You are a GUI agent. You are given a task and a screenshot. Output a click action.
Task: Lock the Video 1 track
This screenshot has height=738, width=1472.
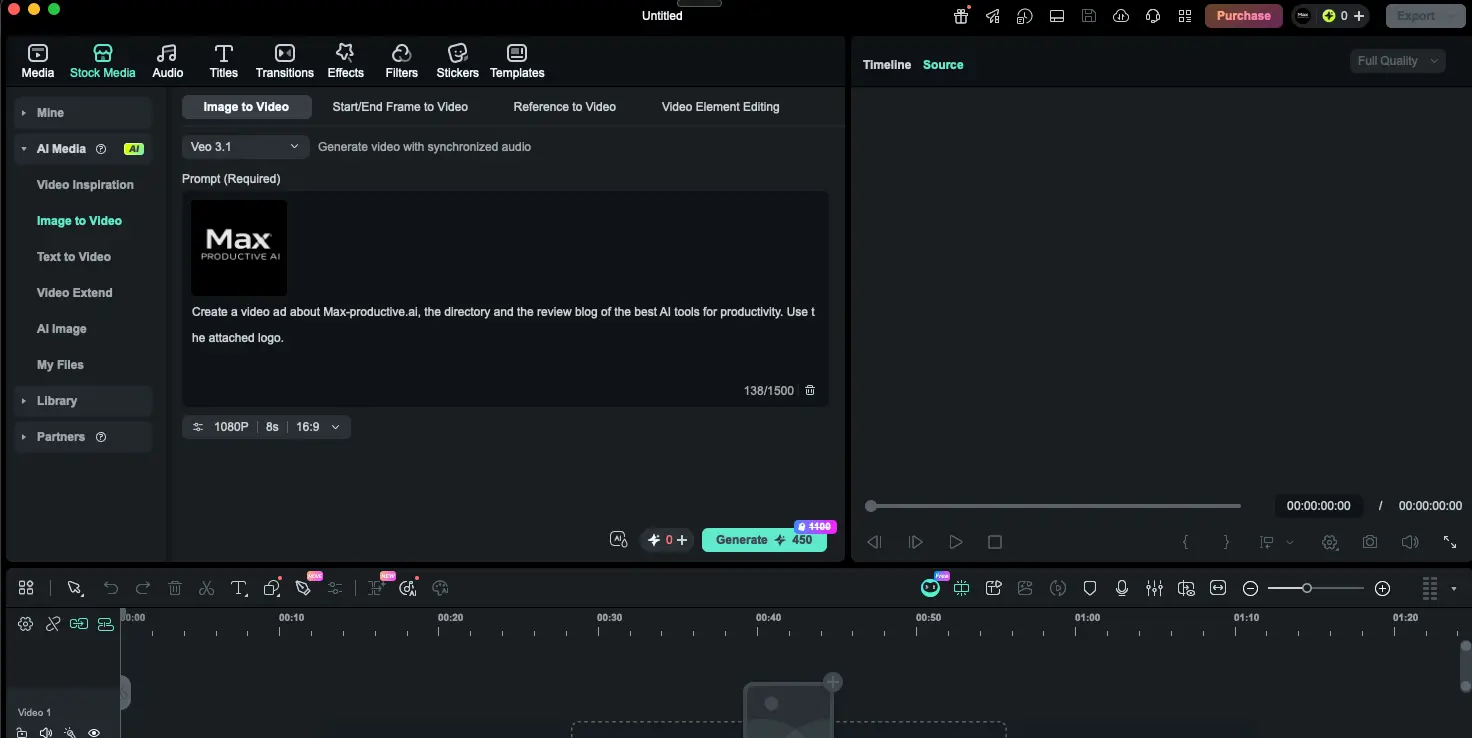pyautogui.click(x=21, y=733)
